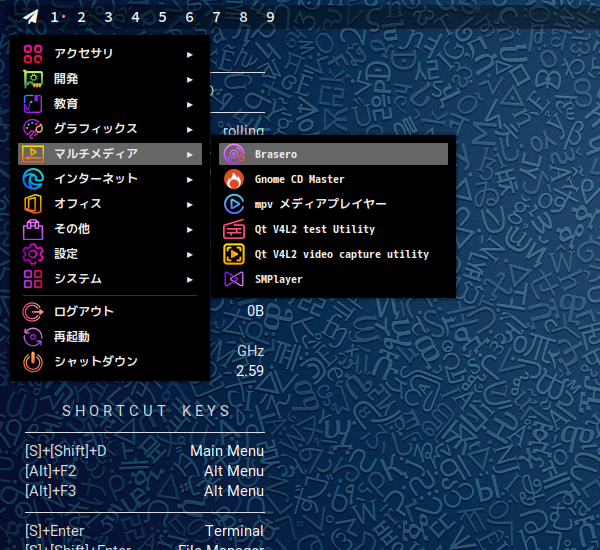Click the [S]+[Shift]+D shortcut text
Viewport: 600px width, 550px height.
66,451
